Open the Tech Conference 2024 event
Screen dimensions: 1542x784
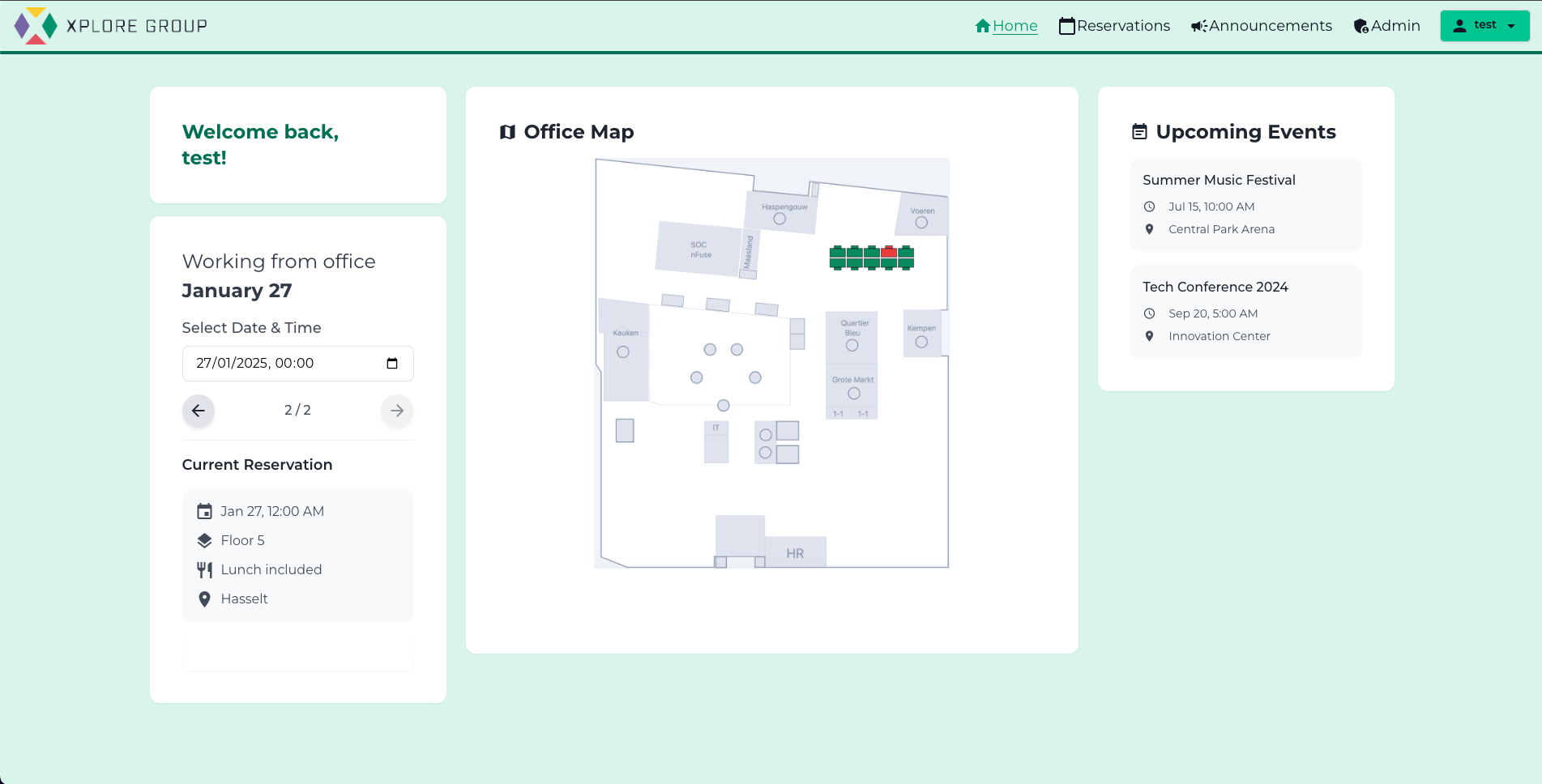1215,287
